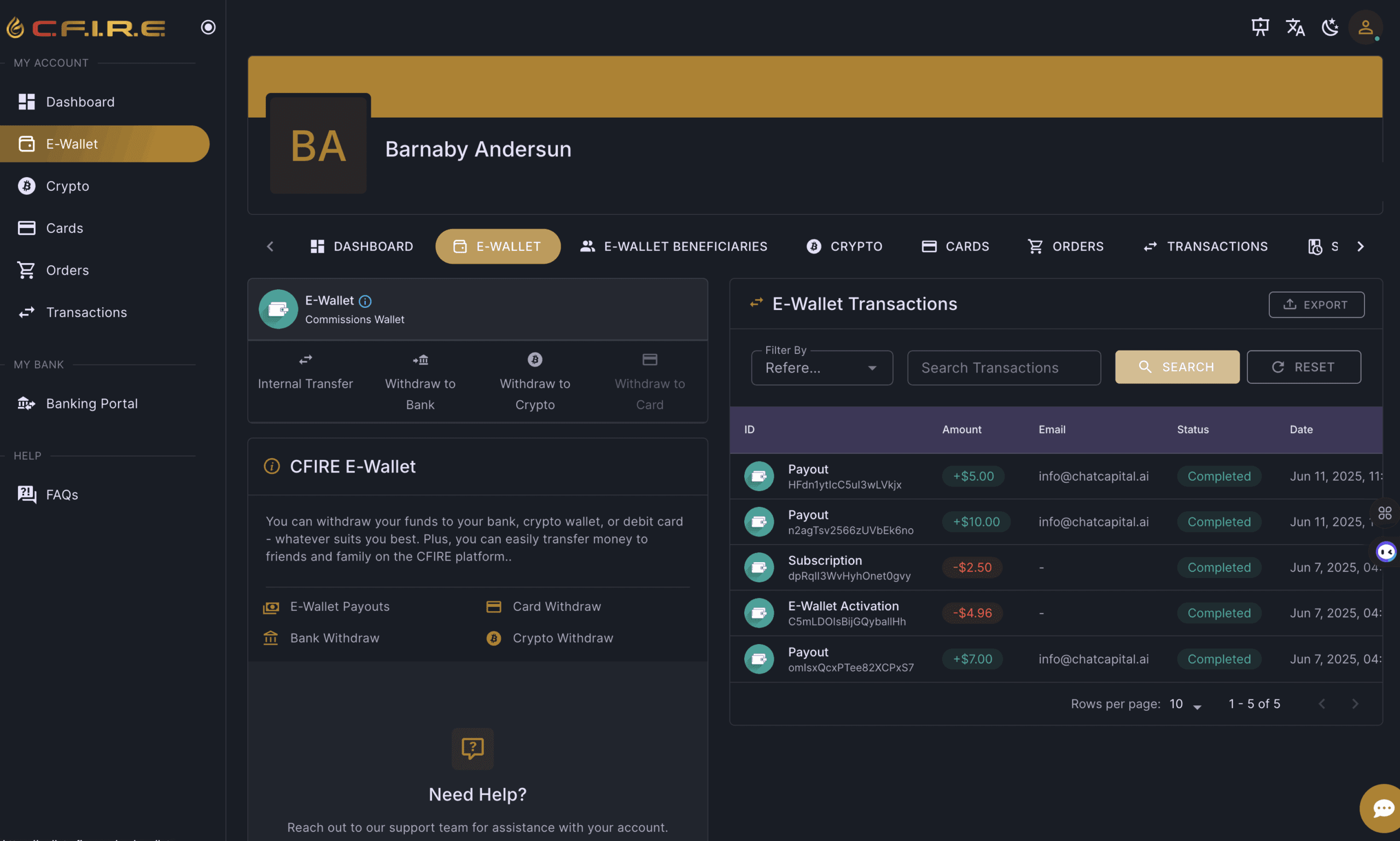Image resolution: width=1400 pixels, height=841 pixels.
Task: Open the live chat bubble icon
Action: click(1381, 808)
